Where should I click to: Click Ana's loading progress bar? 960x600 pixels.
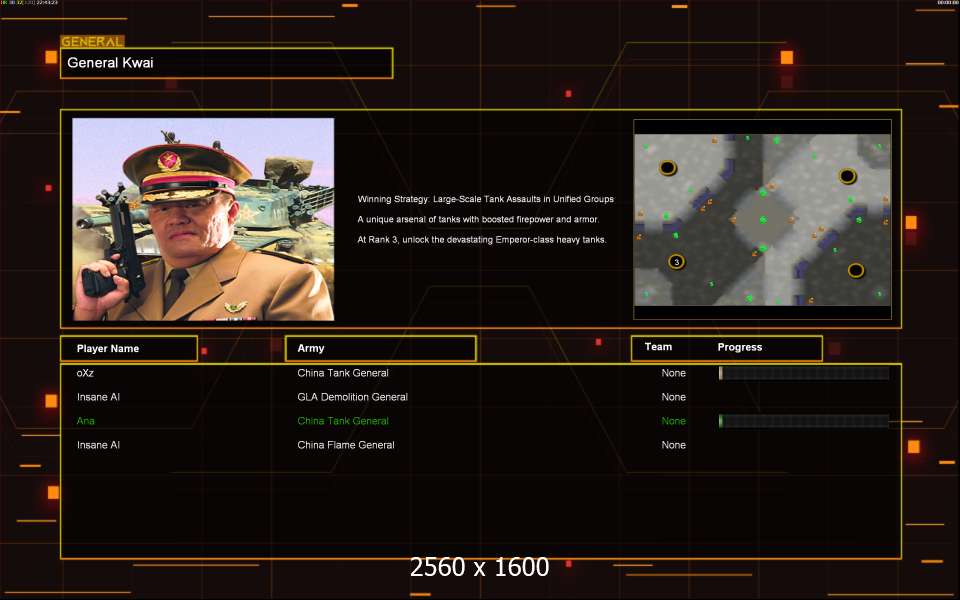tap(804, 421)
